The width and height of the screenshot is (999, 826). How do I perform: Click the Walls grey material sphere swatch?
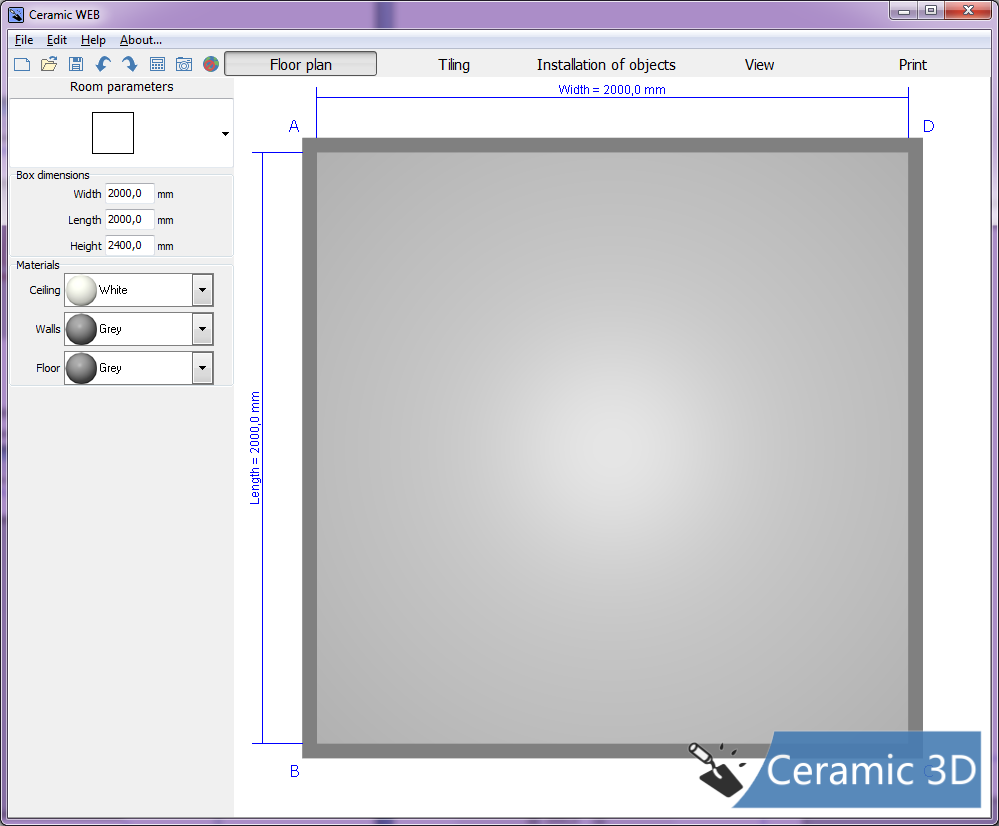click(x=81, y=329)
